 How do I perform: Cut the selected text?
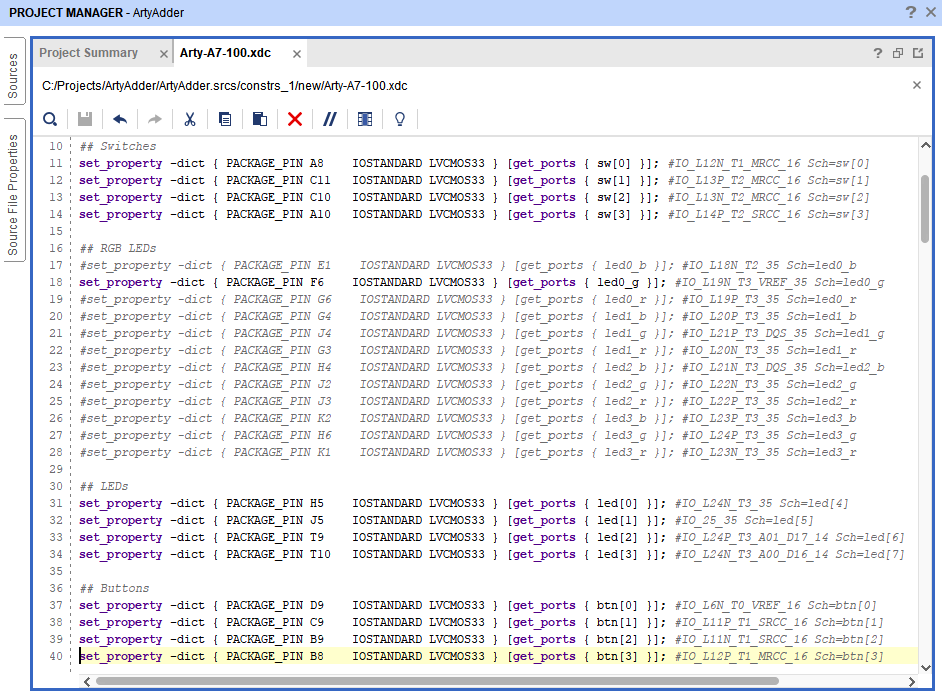(189, 118)
